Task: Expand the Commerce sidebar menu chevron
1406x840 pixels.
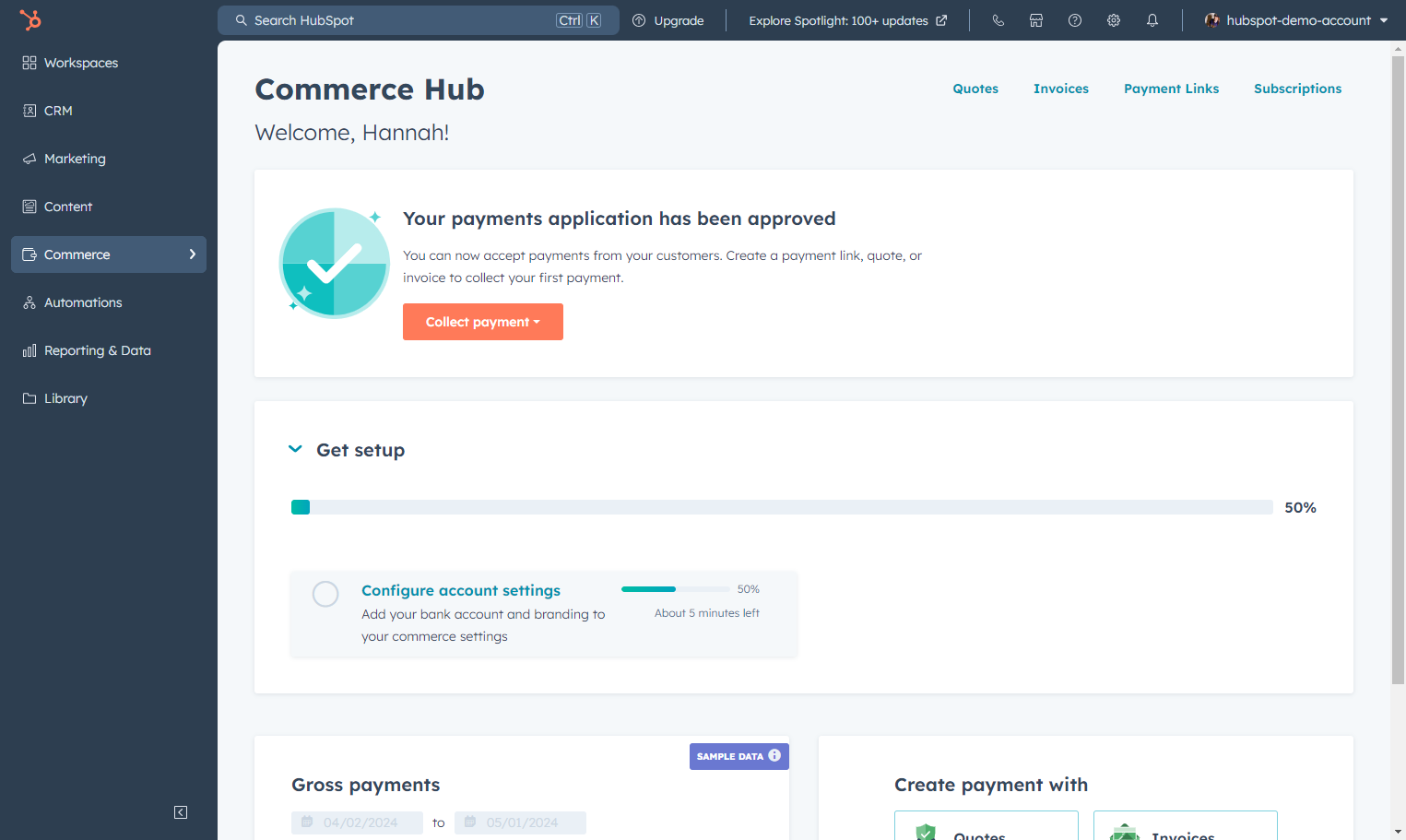Action: [x=193, y=254]
